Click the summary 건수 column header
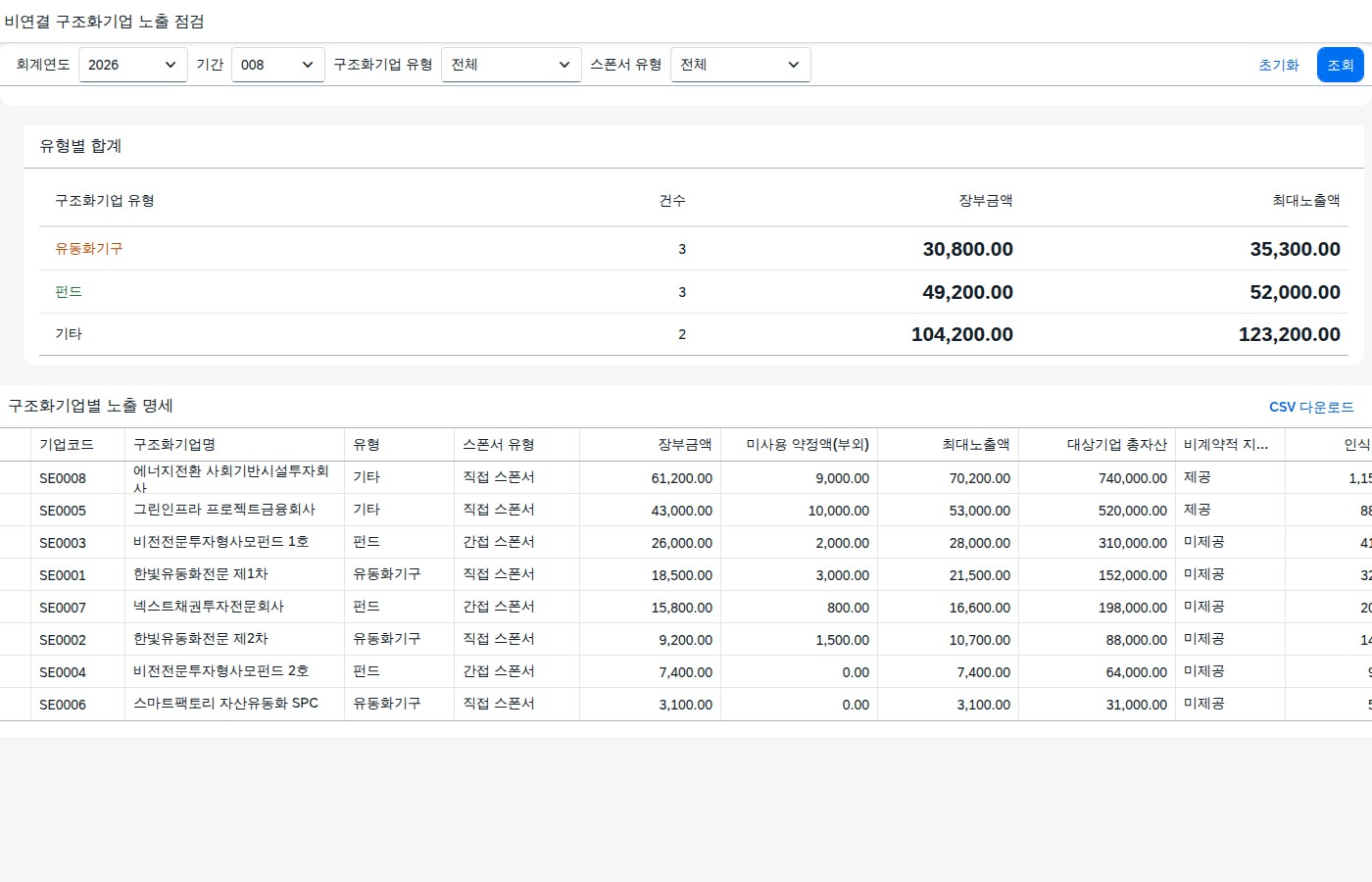1372x882 pixels. point(672,201)
